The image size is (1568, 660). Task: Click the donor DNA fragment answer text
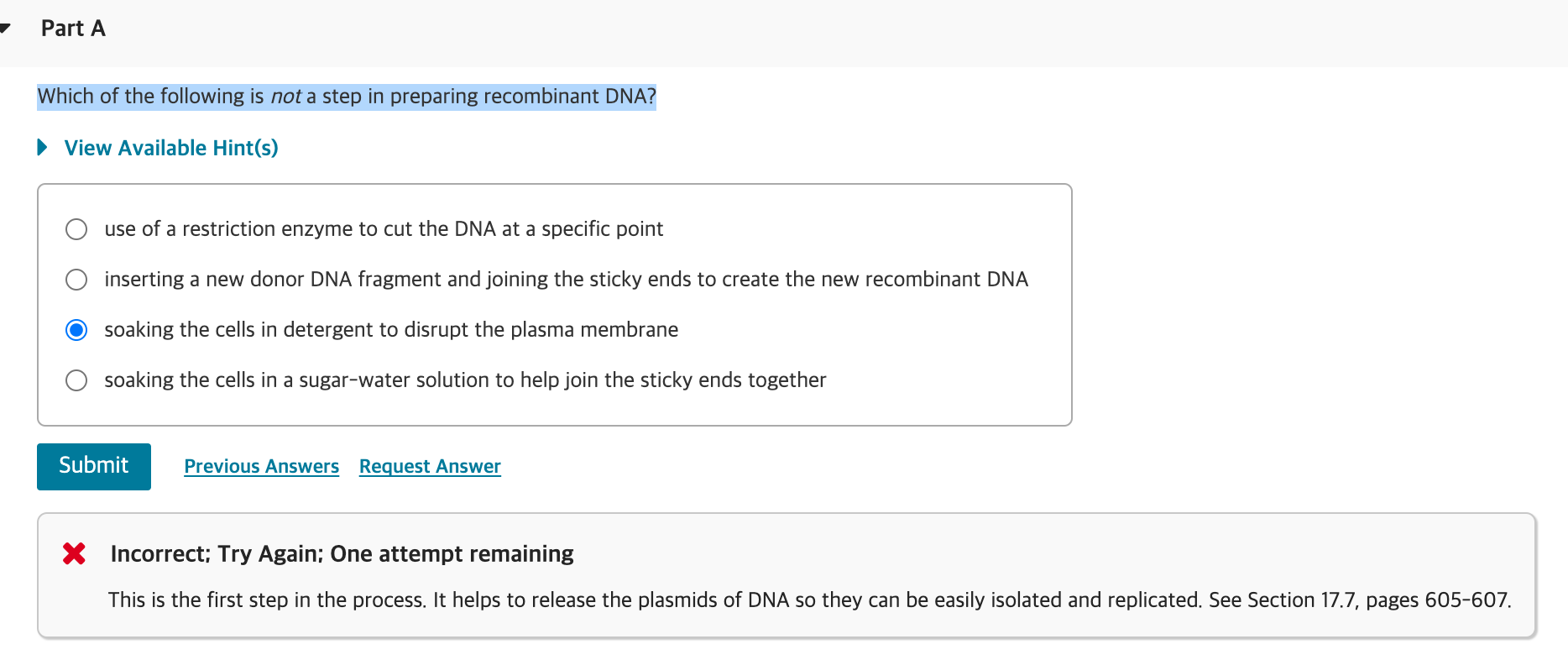pyautogui.click(x=566, y=280)
